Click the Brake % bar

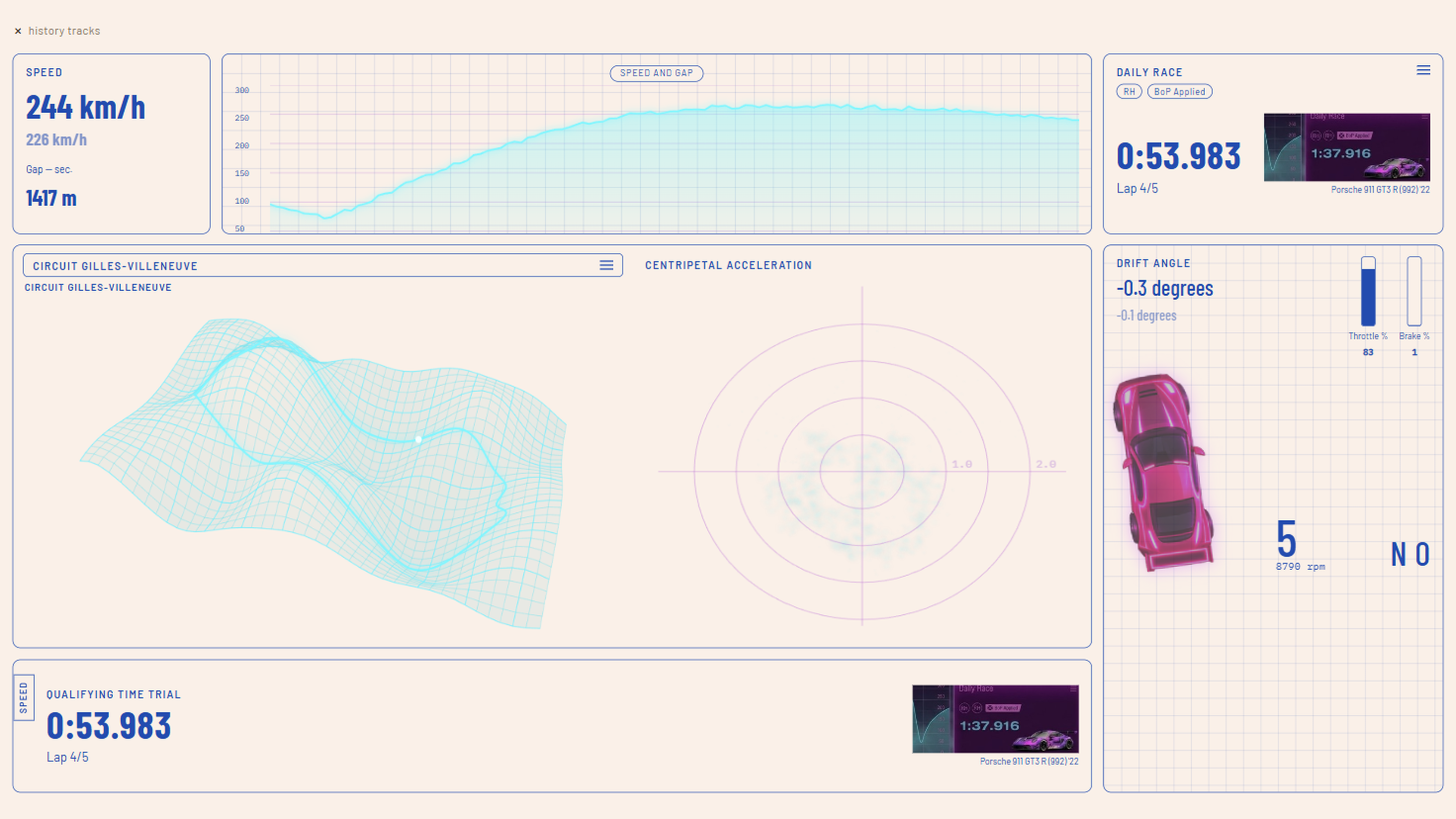[x=1414, y=291]
